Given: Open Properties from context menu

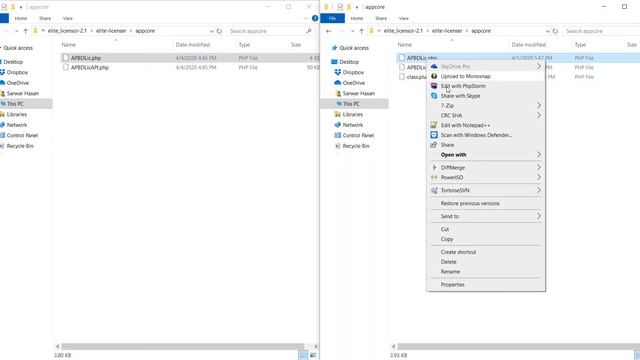Looking at the screenshot, I should [x=486, y=284].
